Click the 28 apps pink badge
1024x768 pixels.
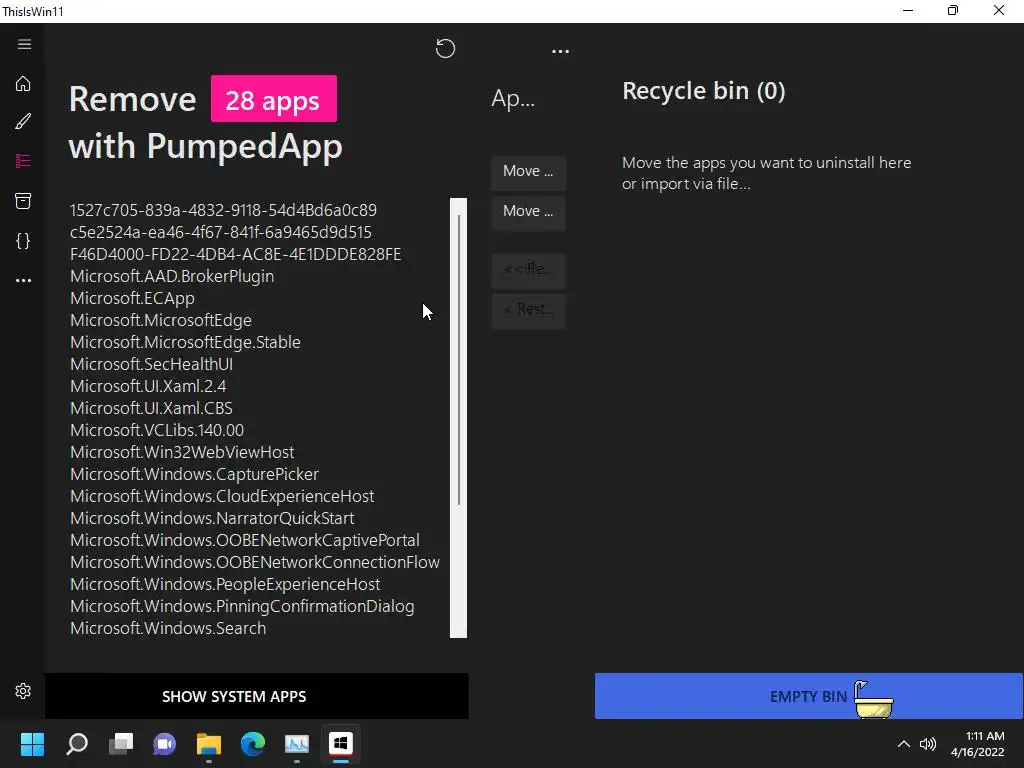pyautogui.click(x=274, y=99)
